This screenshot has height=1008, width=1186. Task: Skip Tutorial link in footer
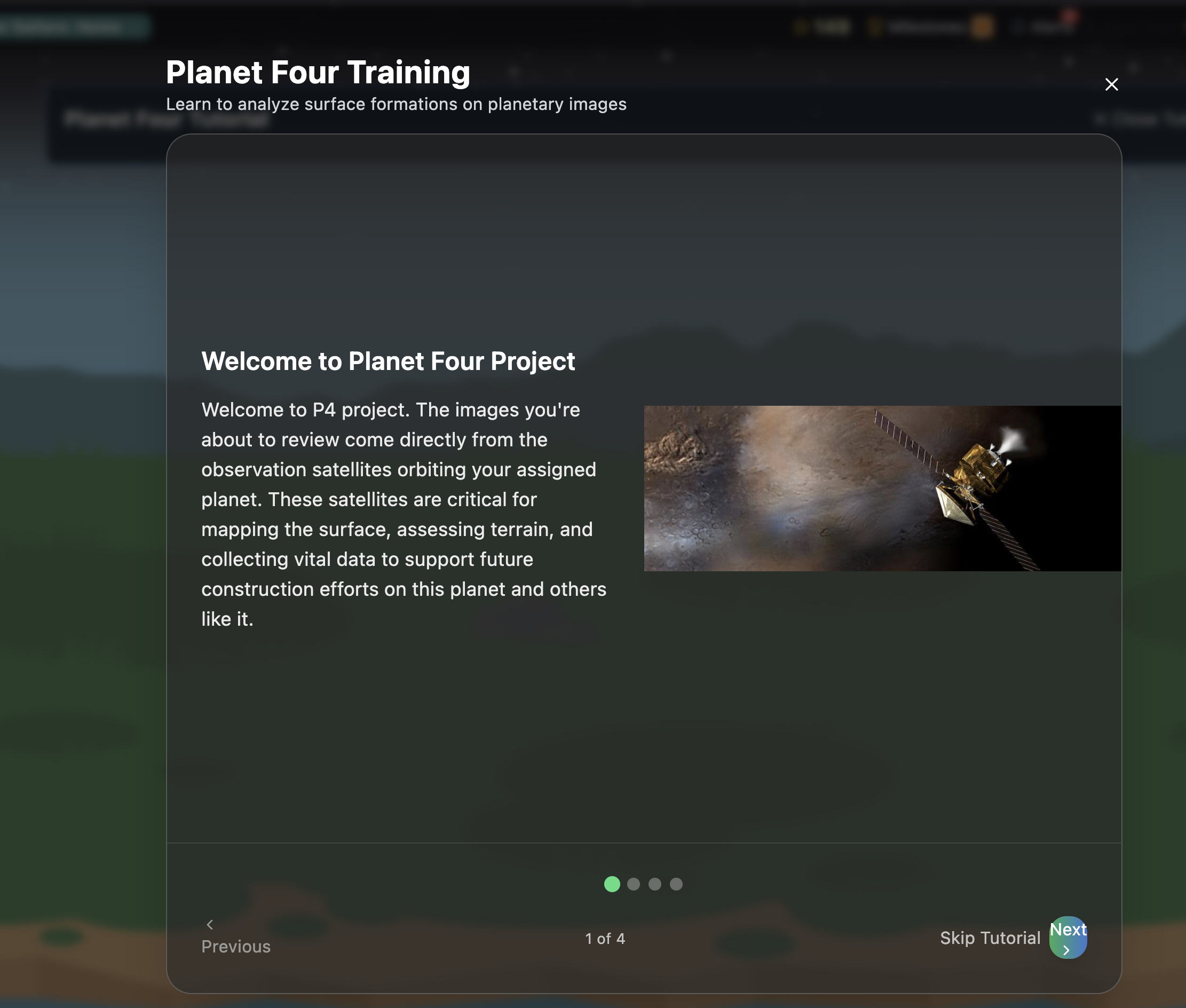pyautogui.click(x=990, y=938)
